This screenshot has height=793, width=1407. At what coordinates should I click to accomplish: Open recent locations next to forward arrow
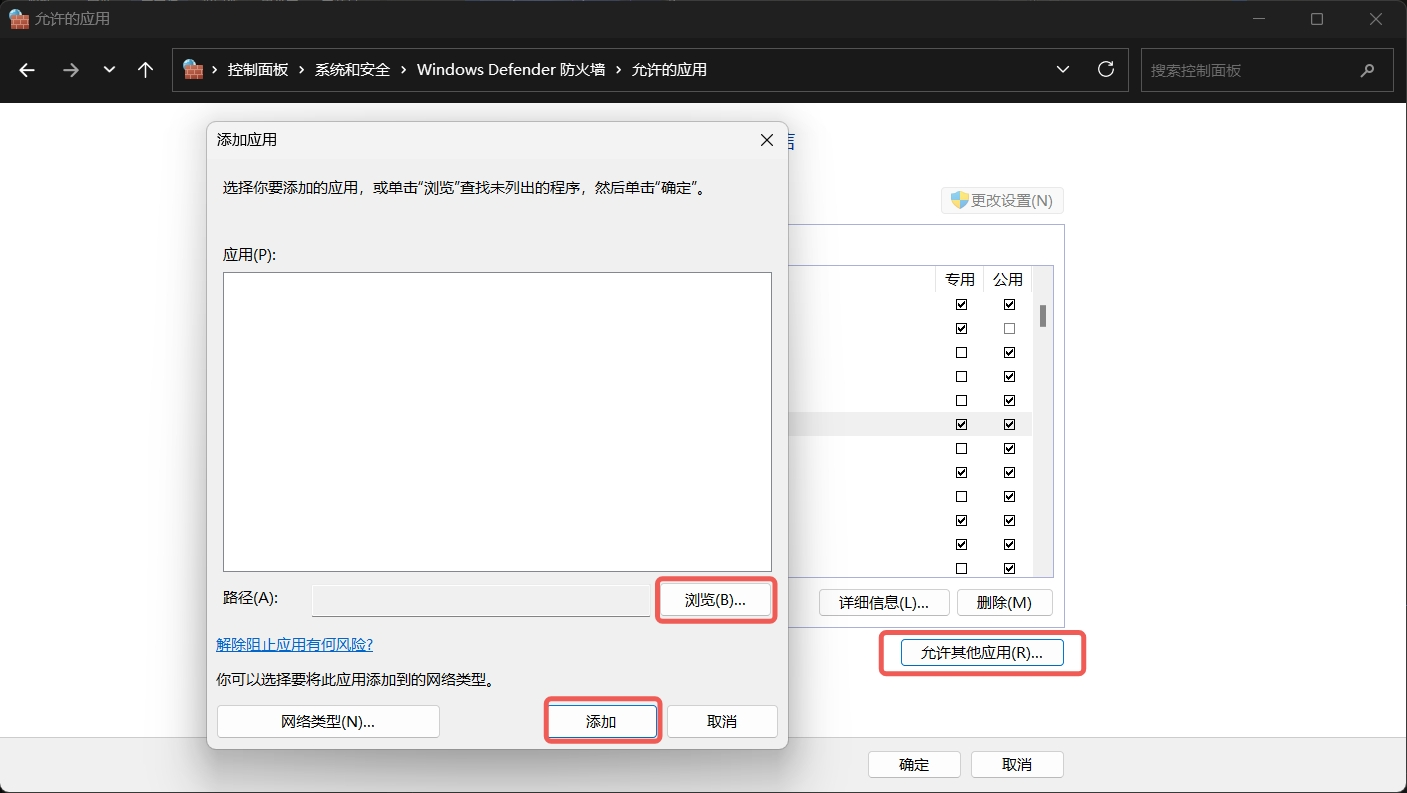click(x=109, y=69)
